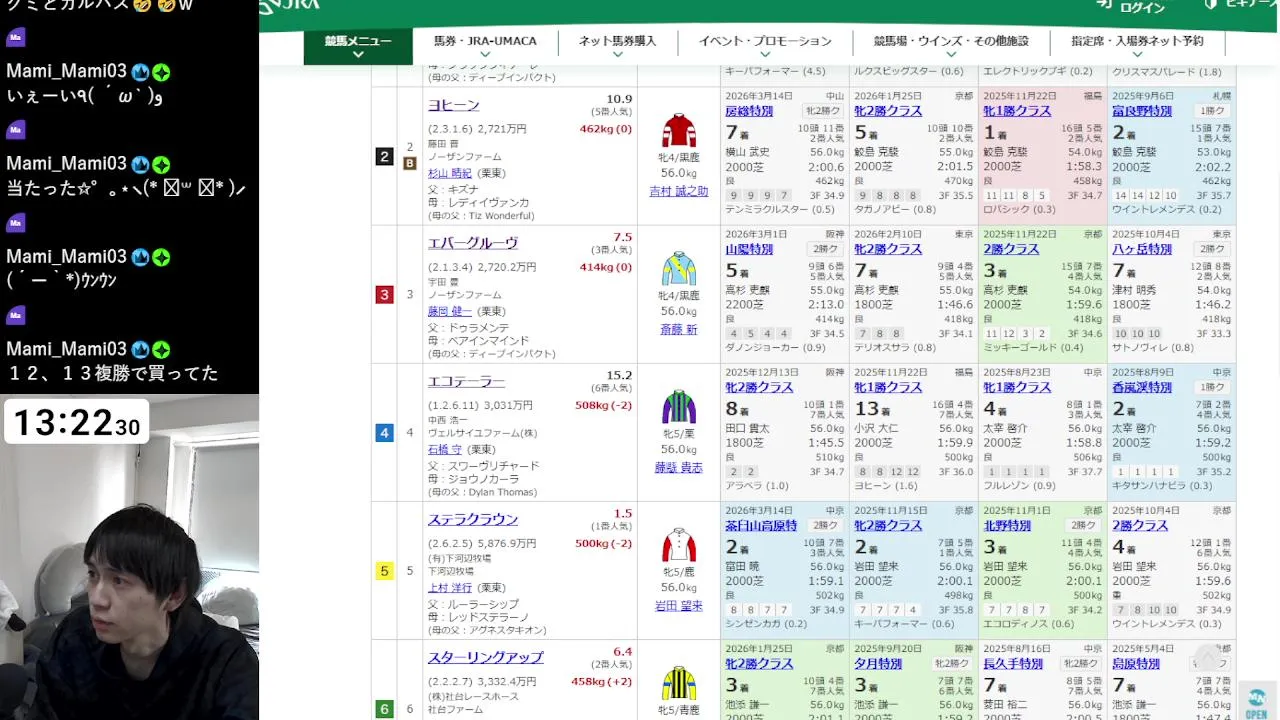Click green badge beside Mami_Mami03 above ｳﾝｳﾝ message
This screenshot has width=1280, height=720.
[161, 257]
